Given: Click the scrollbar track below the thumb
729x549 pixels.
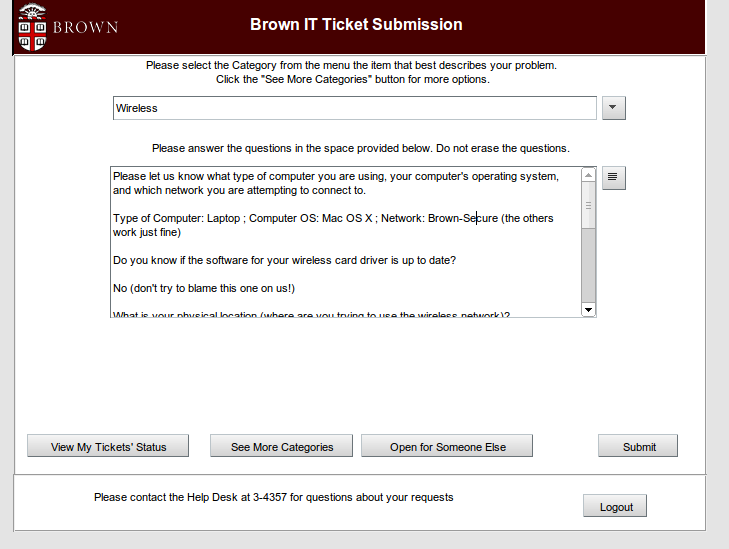Looking at the screenshot, I should [x=588, y=265].
